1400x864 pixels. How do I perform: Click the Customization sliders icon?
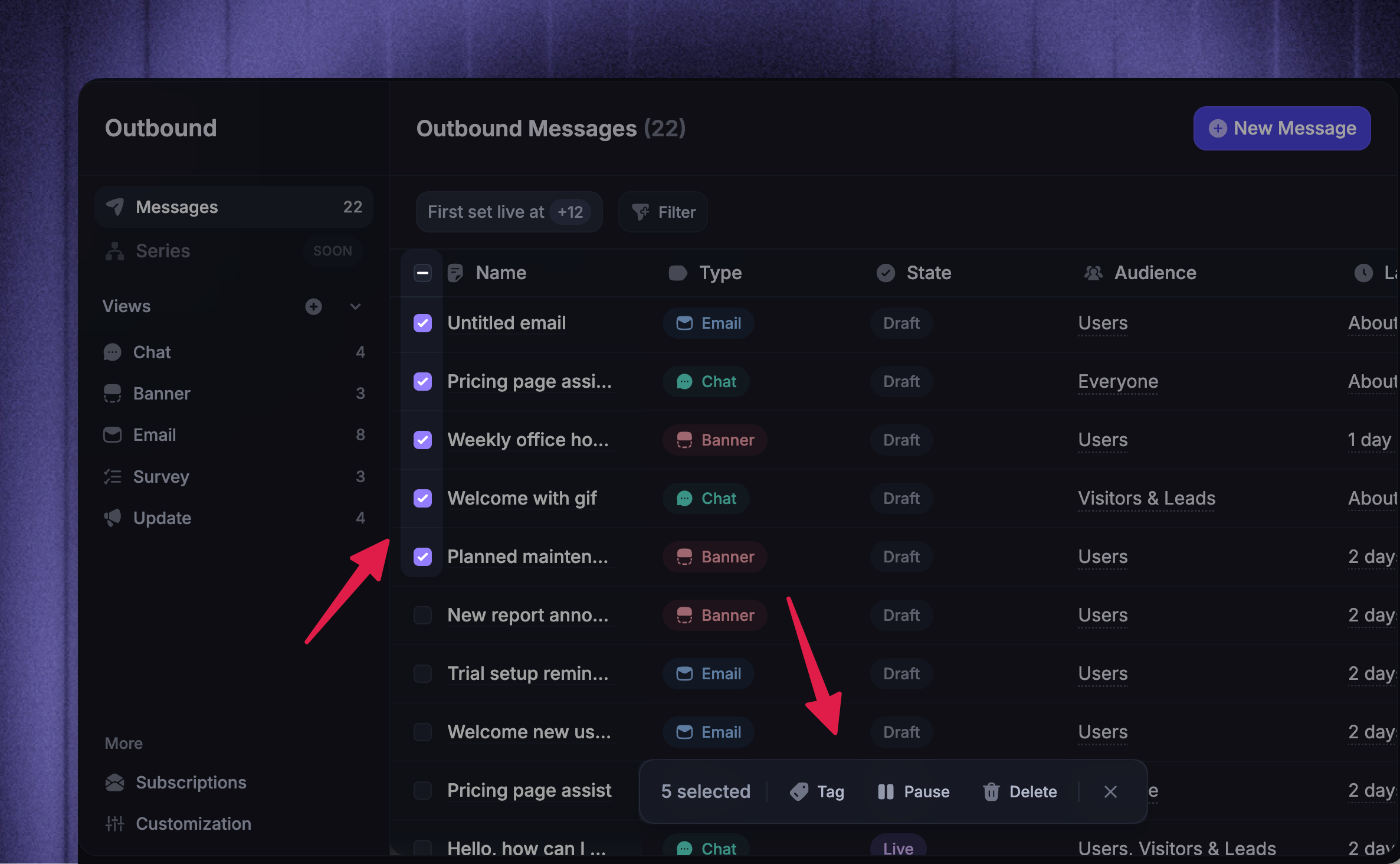pos(114,823)
